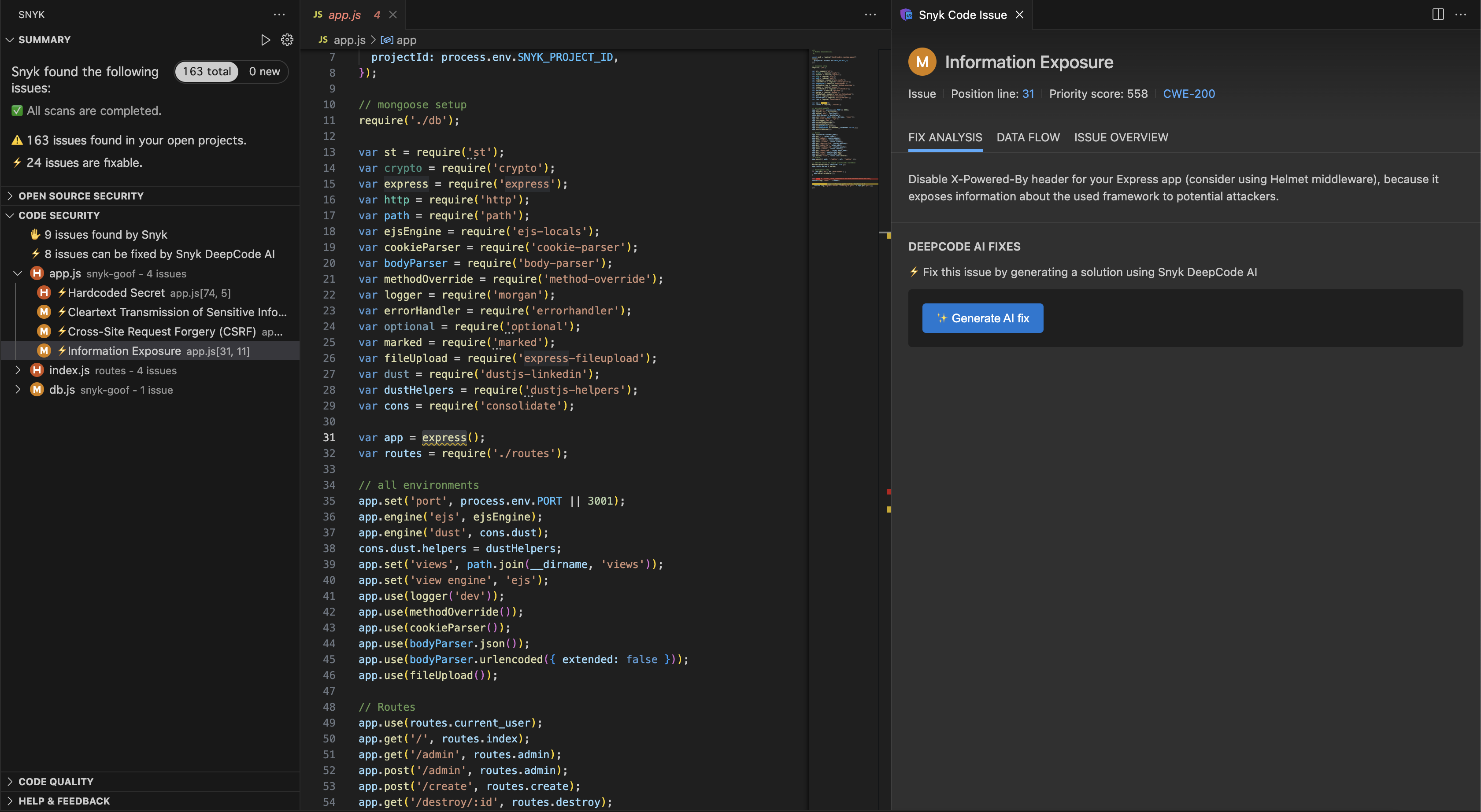This screenshot has height=812, width=1481.
Task: Toggle to 163 total issues view
Action: click(x=207, y=72)
